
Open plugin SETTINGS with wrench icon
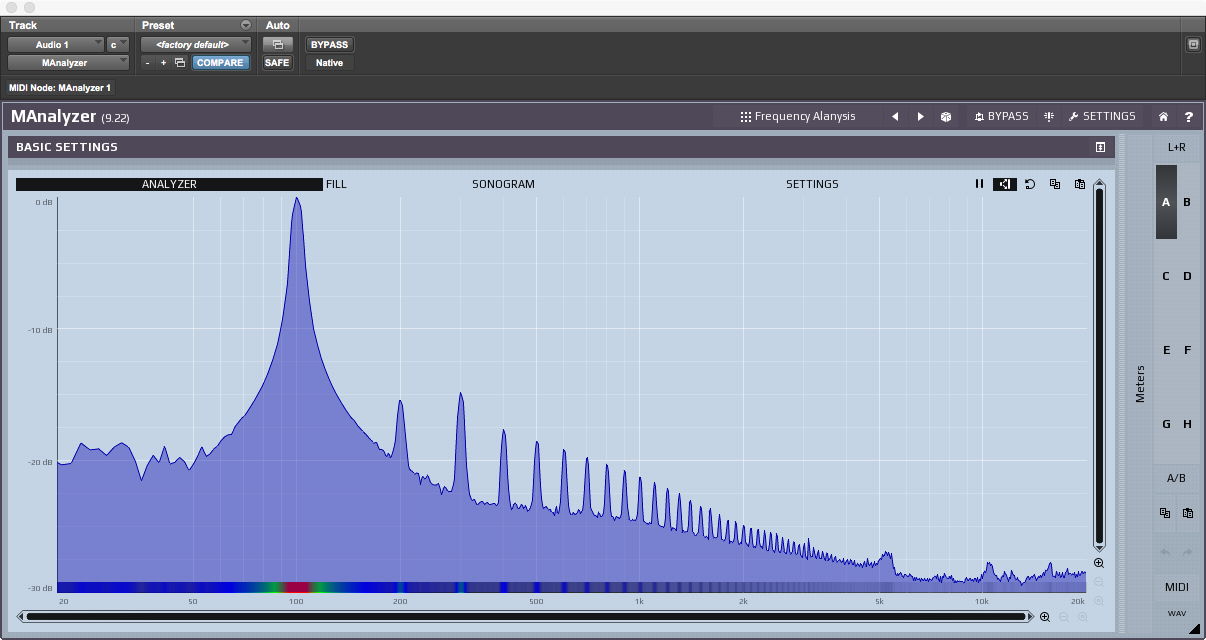(x=1102, y=117)
